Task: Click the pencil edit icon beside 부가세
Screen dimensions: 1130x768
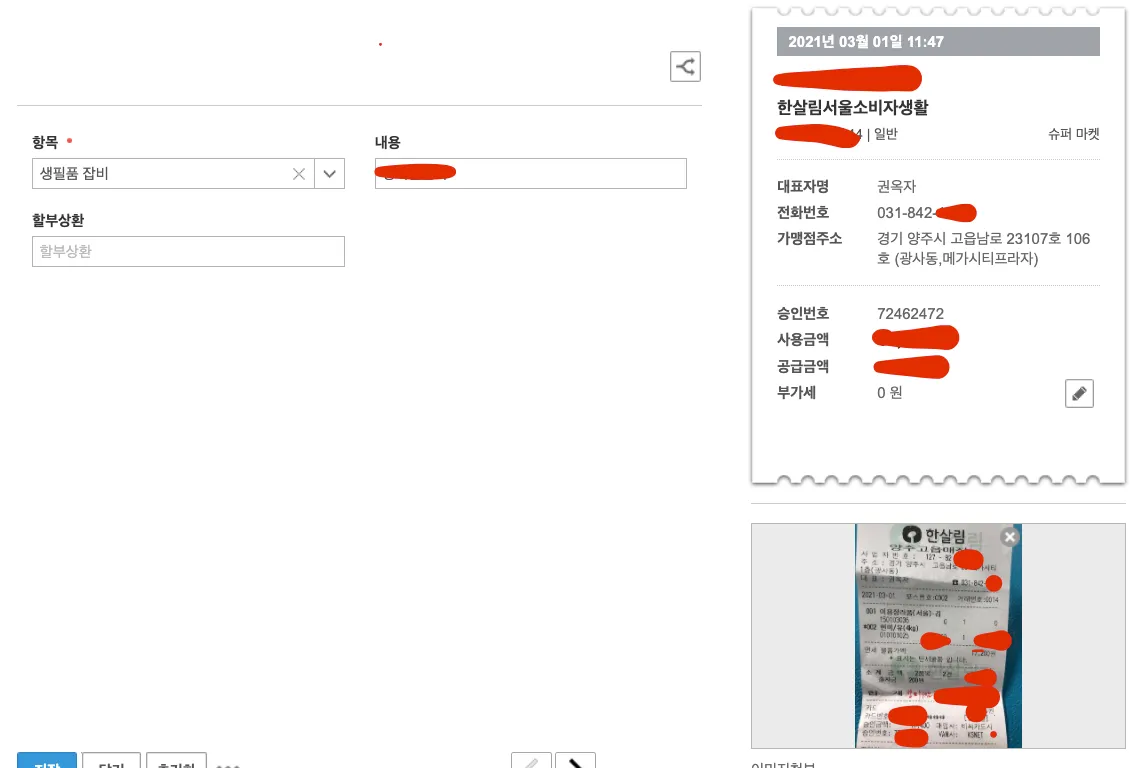Action: point(1079,393)
